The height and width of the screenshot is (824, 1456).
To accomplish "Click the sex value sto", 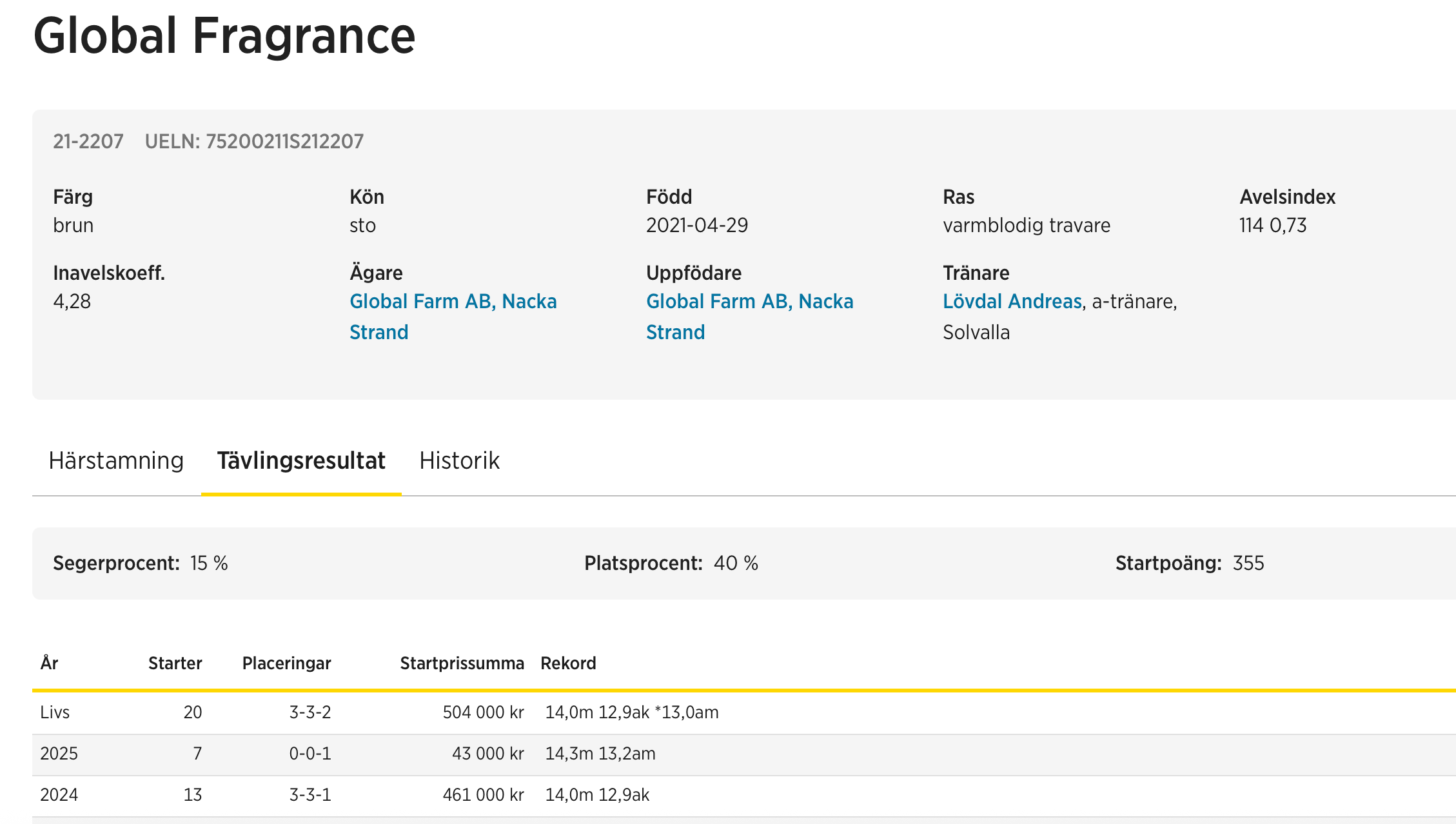I will pyautogui.click(x=362, y=225).
